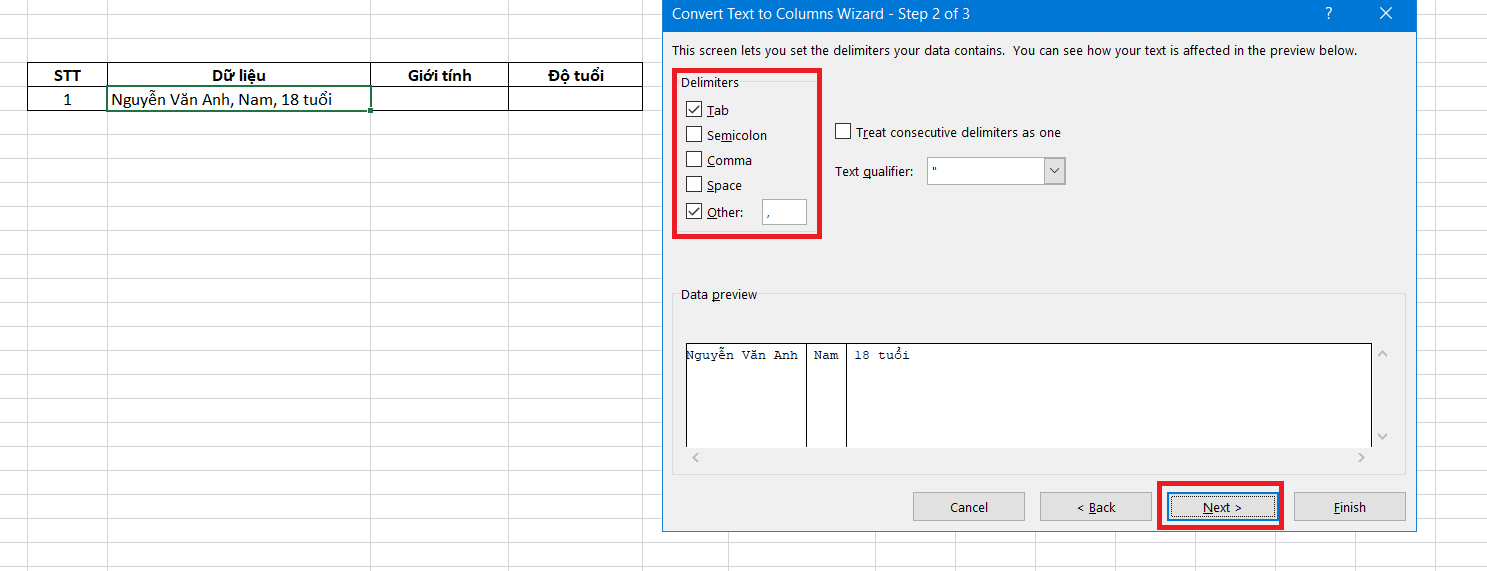Go back with the Back button
The image size is (1487, 571).
coord(1096,507)
